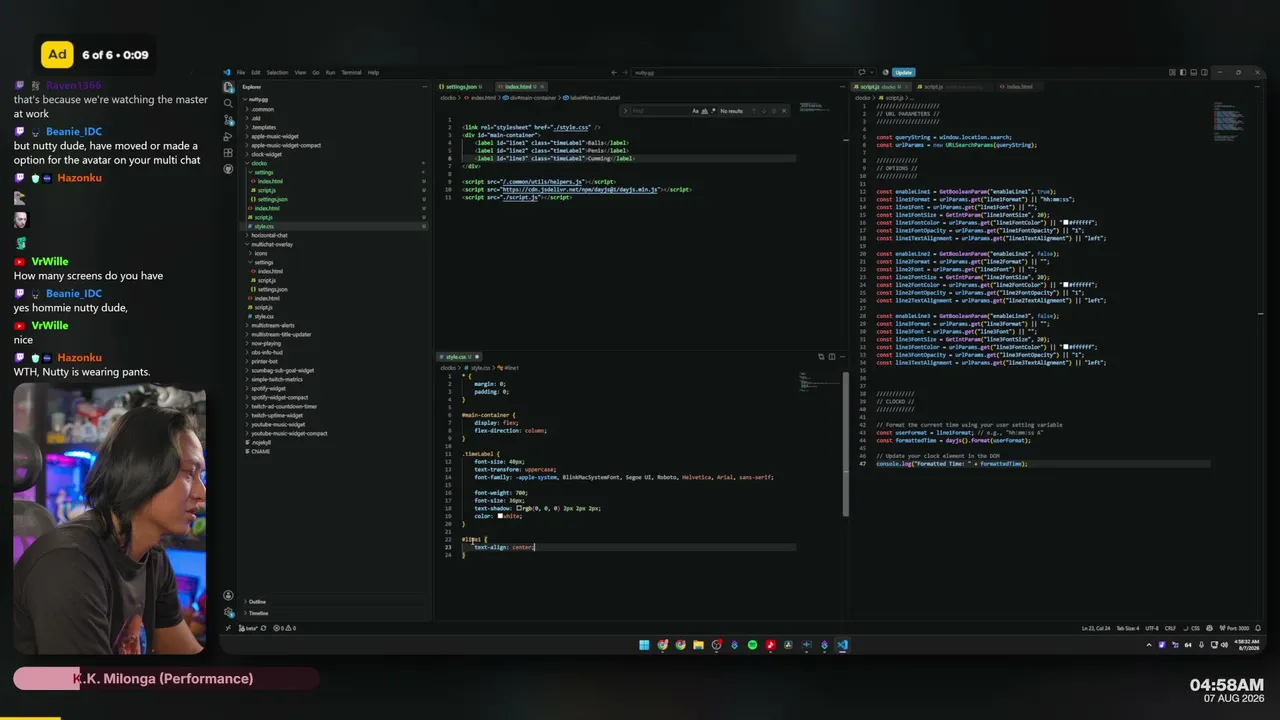Viewport: 1280px width, 720px height.
Task: Open the Search view in the activity bar
Action: click(229, 103)
